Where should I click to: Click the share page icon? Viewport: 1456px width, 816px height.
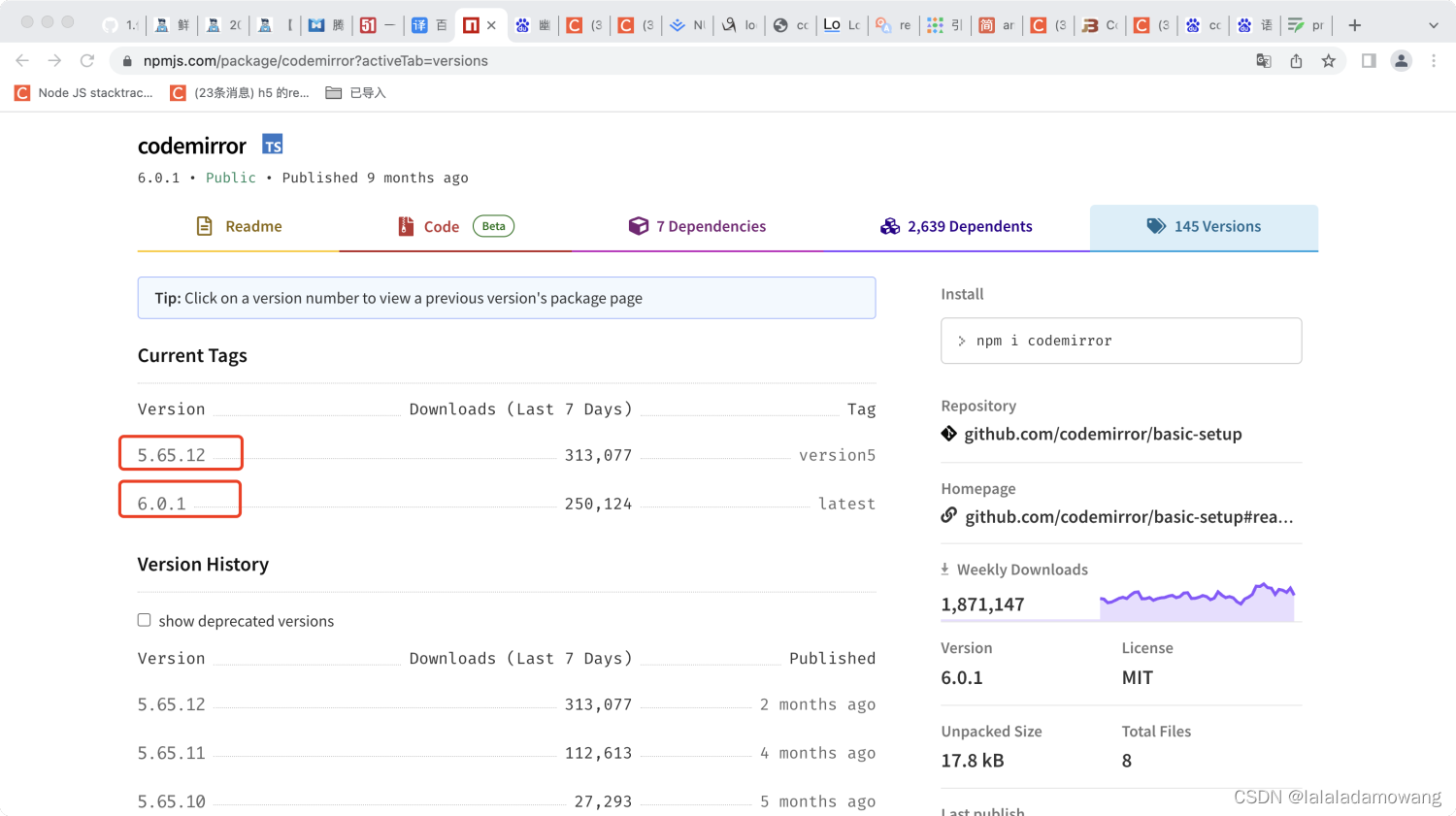click(x=1296, y=61)
